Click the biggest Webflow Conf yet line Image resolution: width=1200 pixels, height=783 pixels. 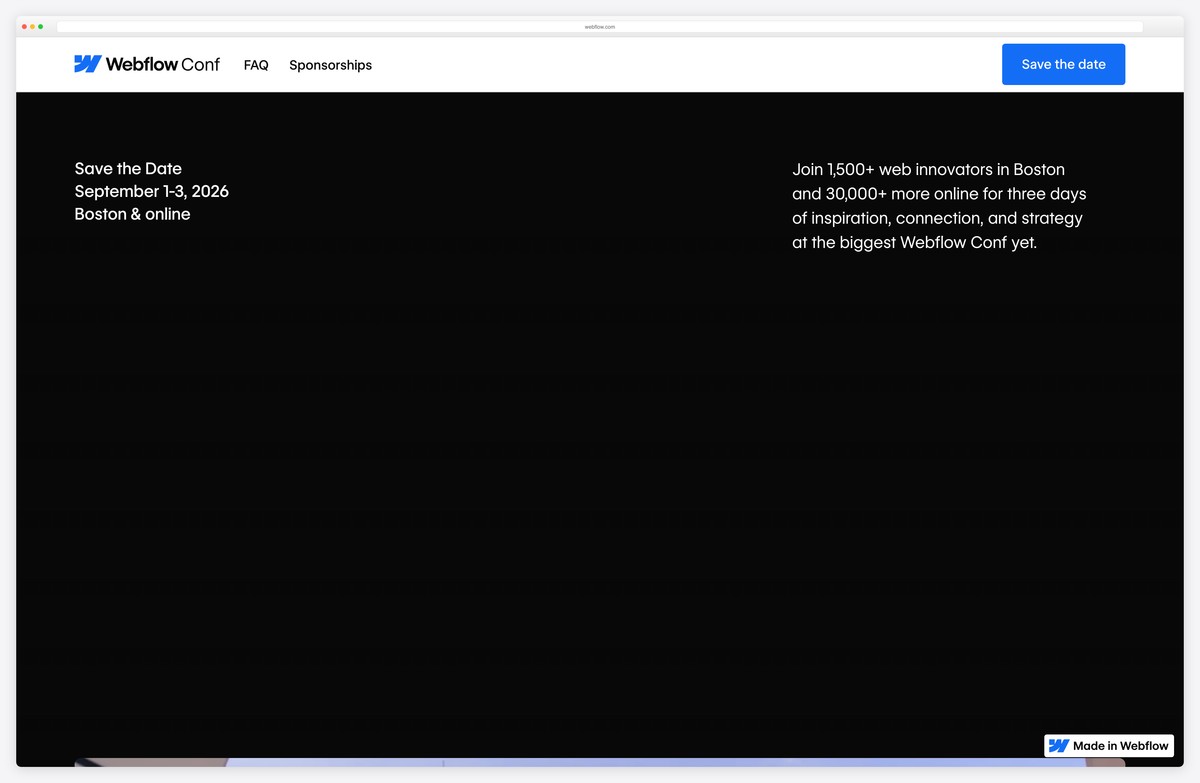click(914, 242)
